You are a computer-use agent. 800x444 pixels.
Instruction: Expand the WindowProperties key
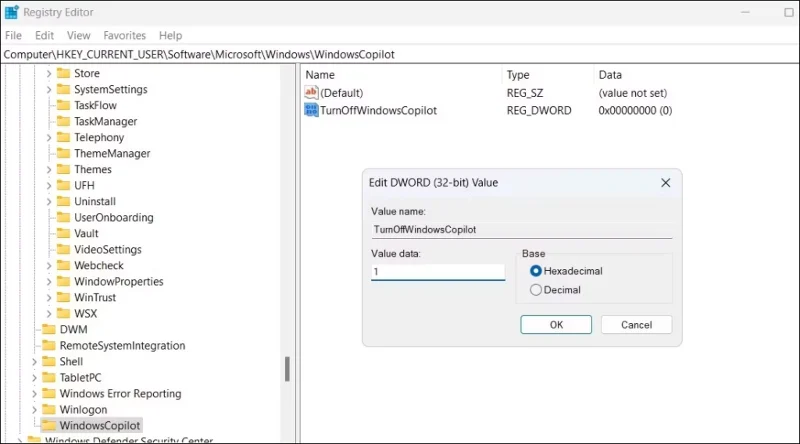(x=49, y=282)
